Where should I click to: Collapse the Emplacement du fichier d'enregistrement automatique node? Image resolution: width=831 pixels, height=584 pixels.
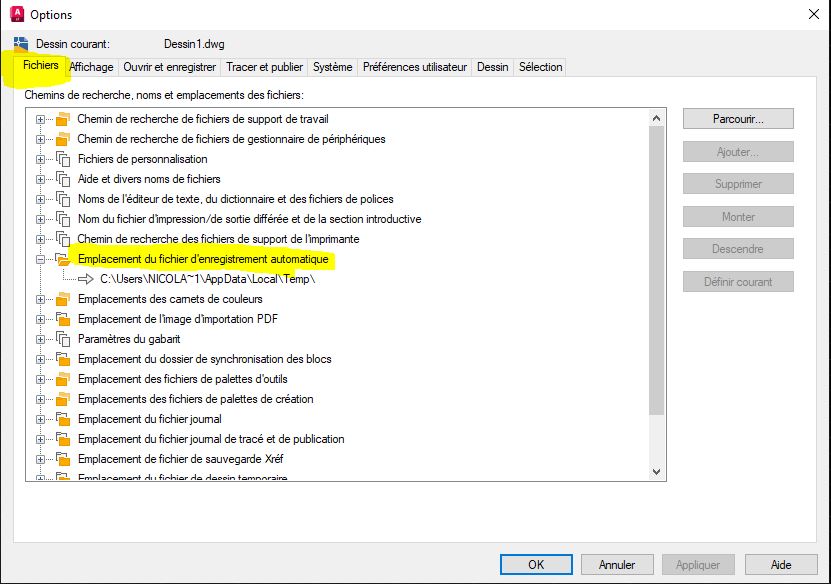pos(41,259)
